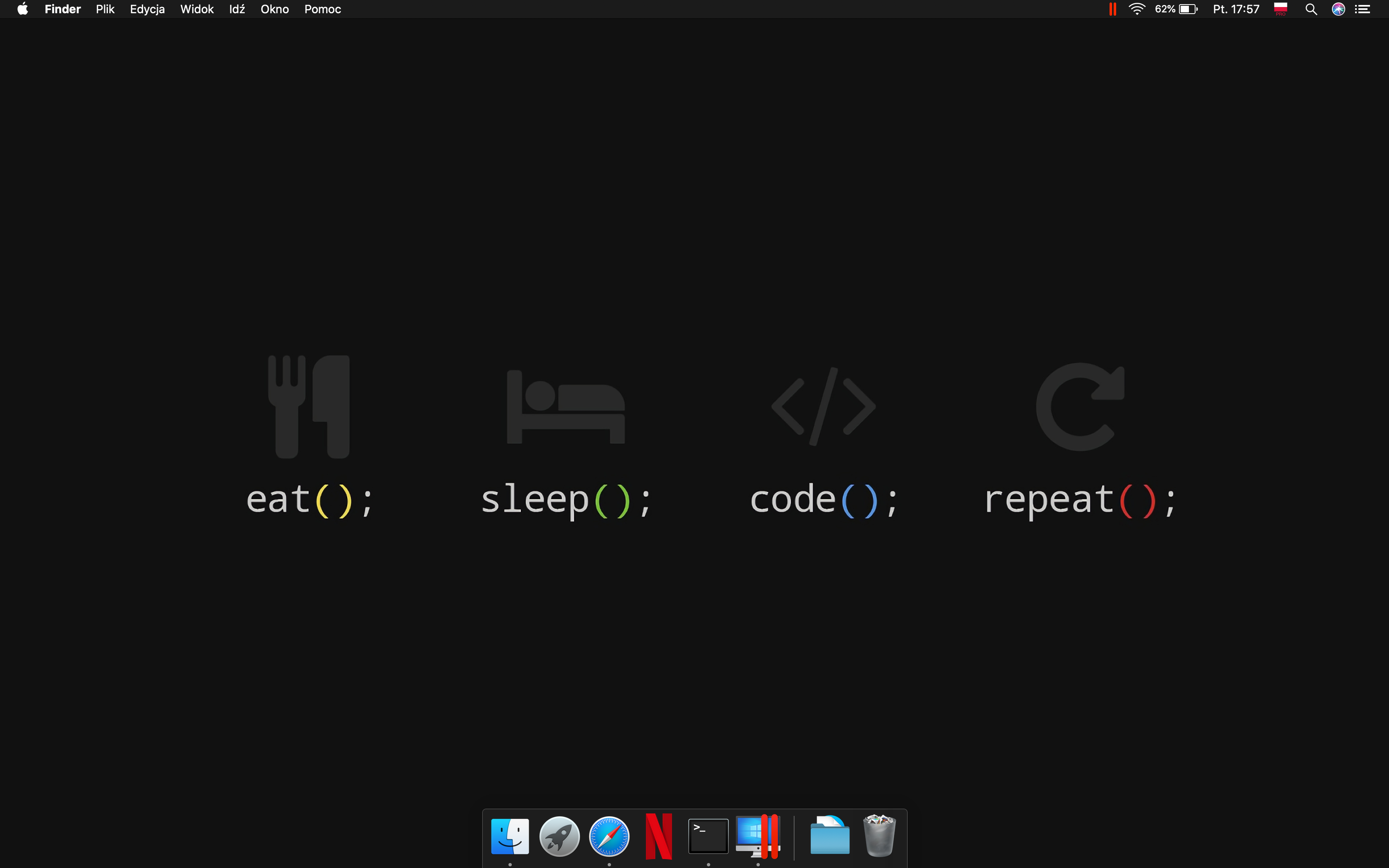Open Spotlight search magnifier
1389x868 pixels.
pyautogui.click(x=1311, y=9)
